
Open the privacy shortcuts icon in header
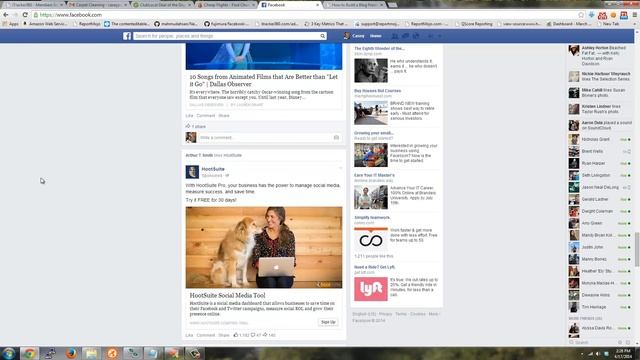pos(430,36)
